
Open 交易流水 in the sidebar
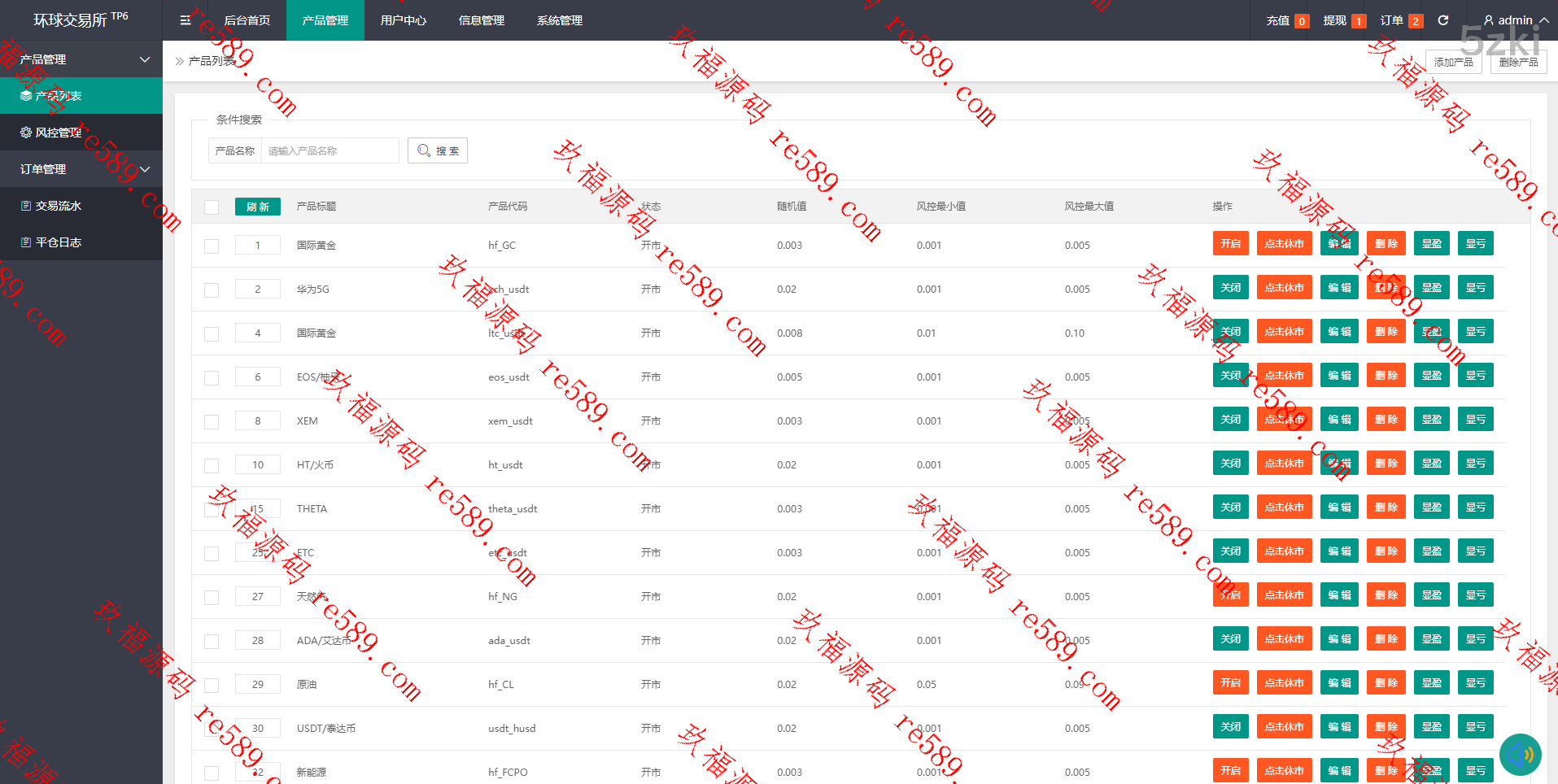[x=59, y=206]
